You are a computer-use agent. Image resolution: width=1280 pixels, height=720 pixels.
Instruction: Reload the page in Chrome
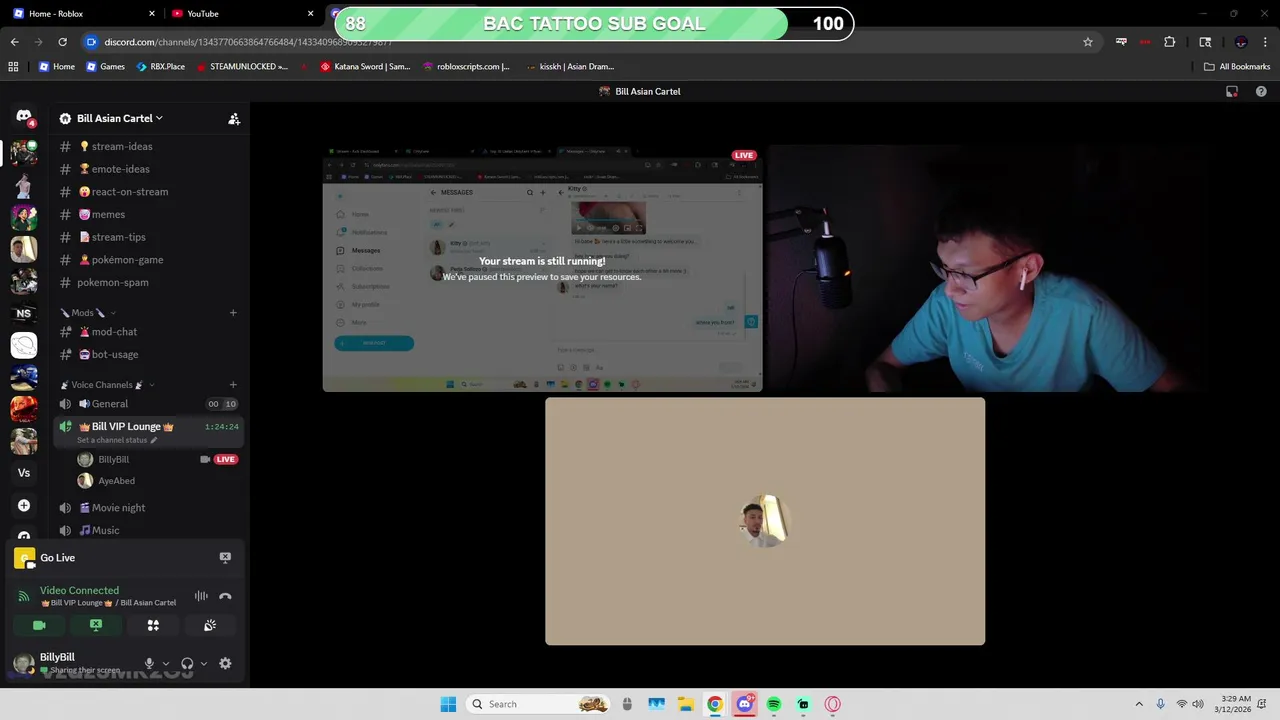[62, 42]
